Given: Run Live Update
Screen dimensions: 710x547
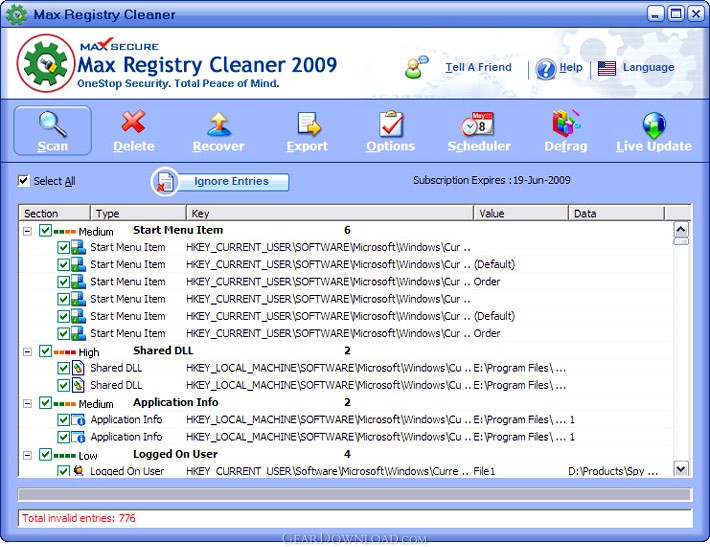Looking at the screenshot, I should [653, 131].
